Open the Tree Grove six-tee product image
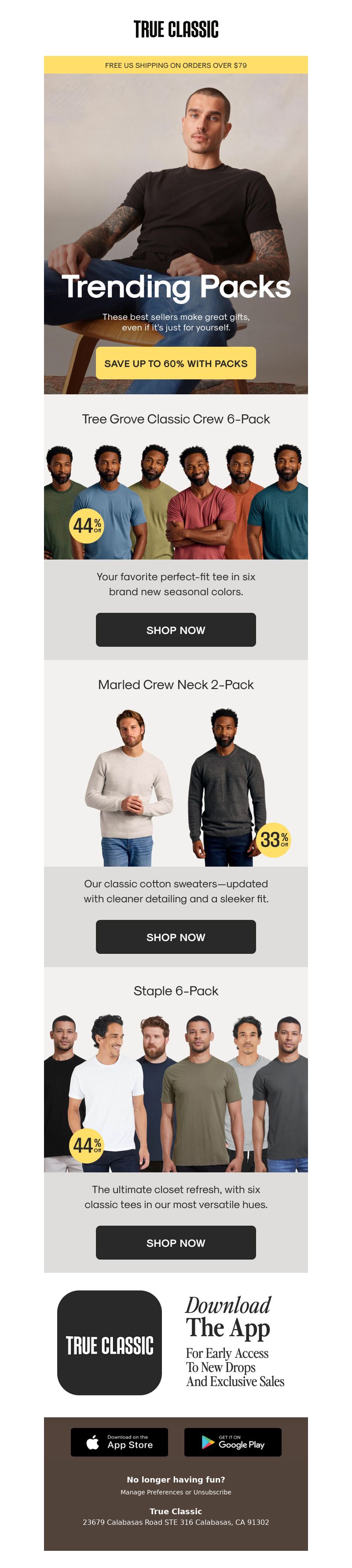Image resolution: width=352 pixels, height=1568 pixels. click(176, 501)
